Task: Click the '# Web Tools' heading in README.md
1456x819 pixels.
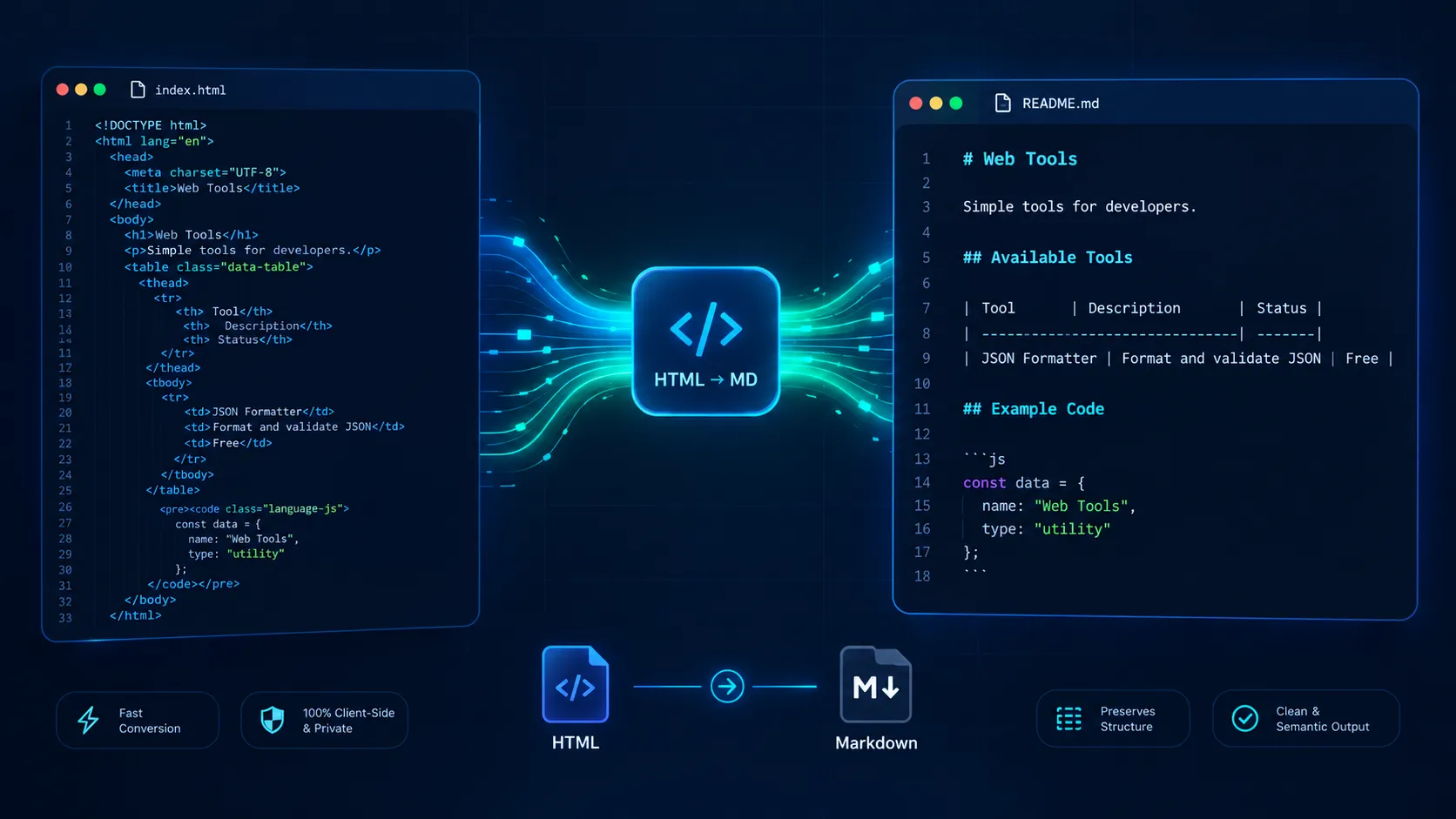Action: click(x=1020, y=158)
